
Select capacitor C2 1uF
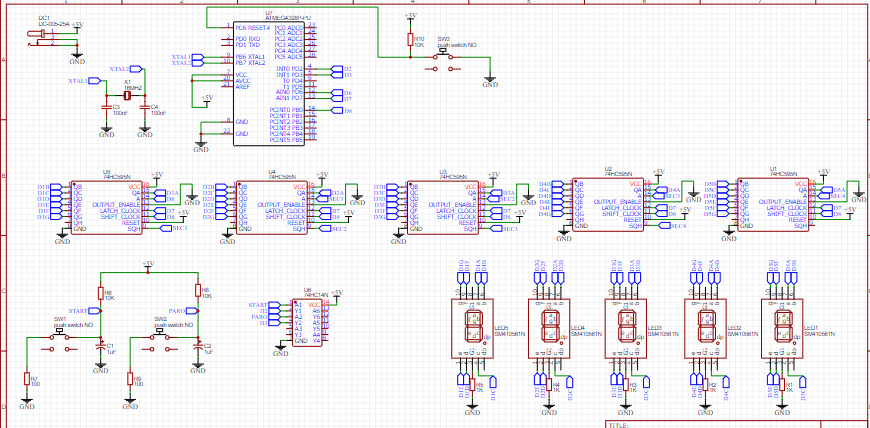pos(198,345)
